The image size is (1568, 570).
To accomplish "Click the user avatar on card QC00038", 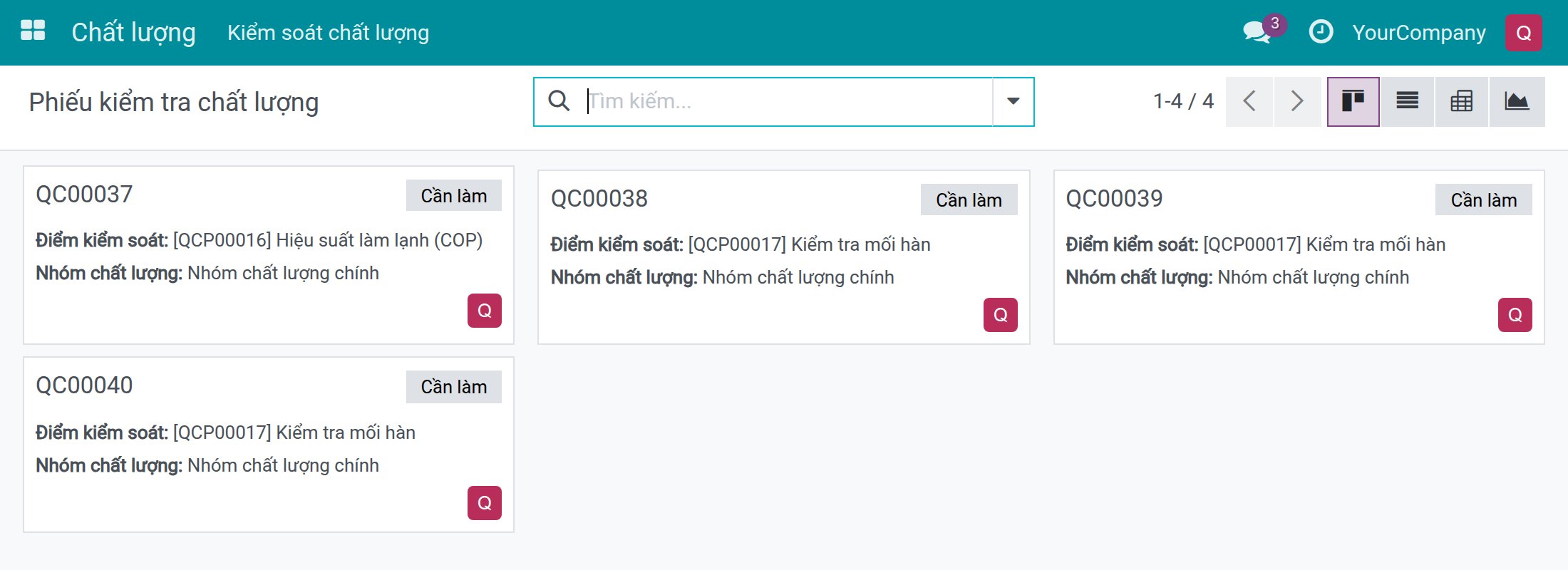I will [1001, 315].
